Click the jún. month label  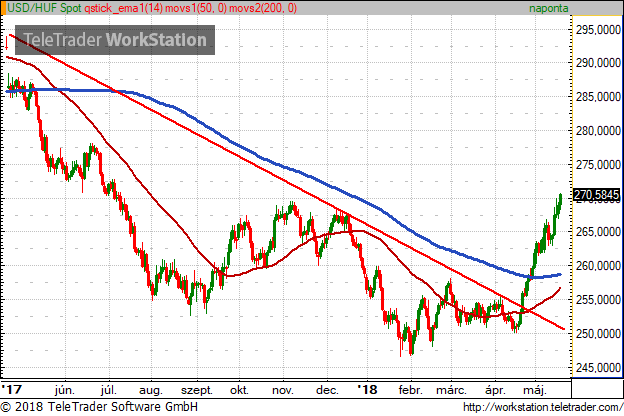(64, 390)
